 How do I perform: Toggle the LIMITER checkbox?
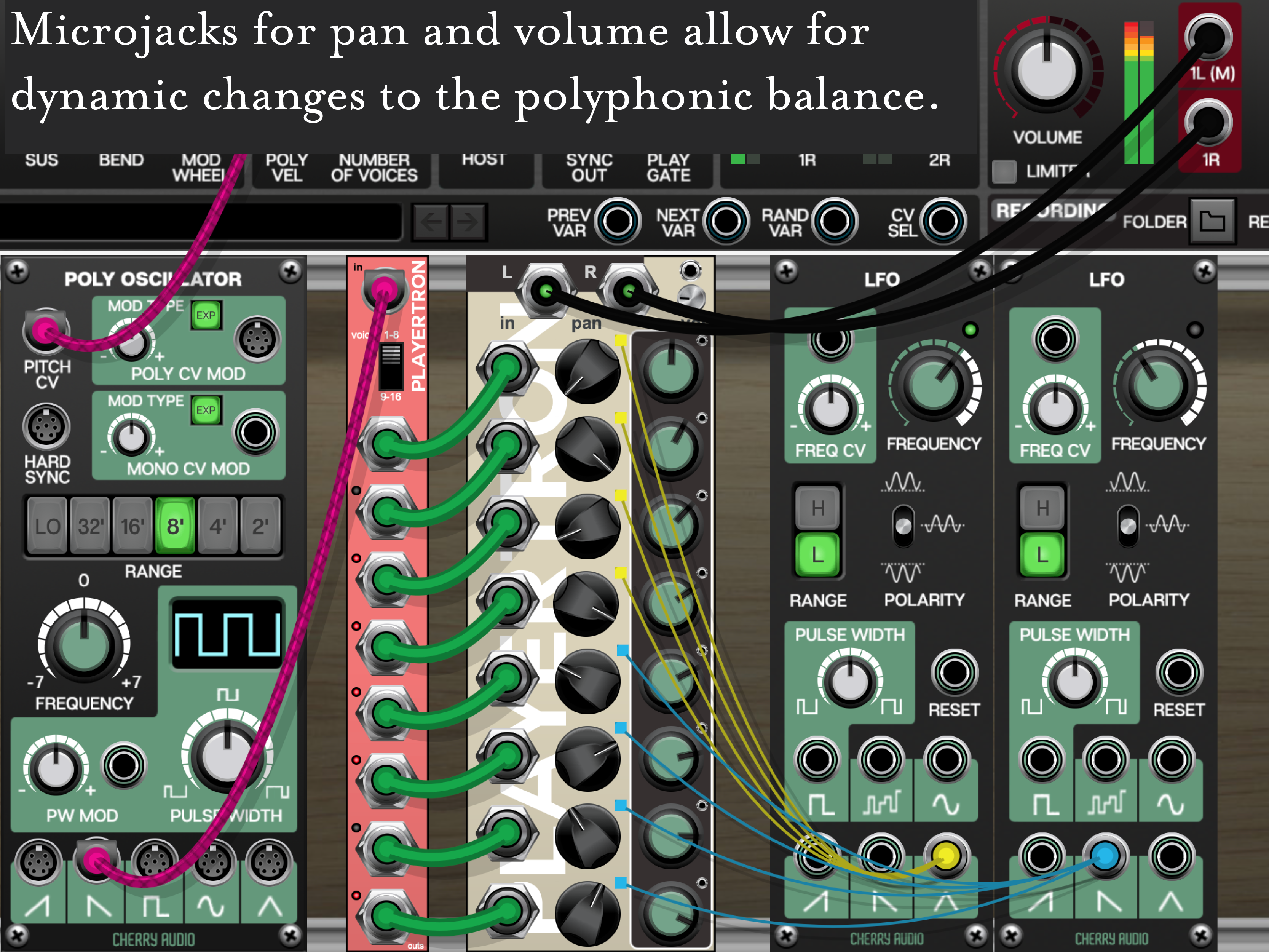1004,171
